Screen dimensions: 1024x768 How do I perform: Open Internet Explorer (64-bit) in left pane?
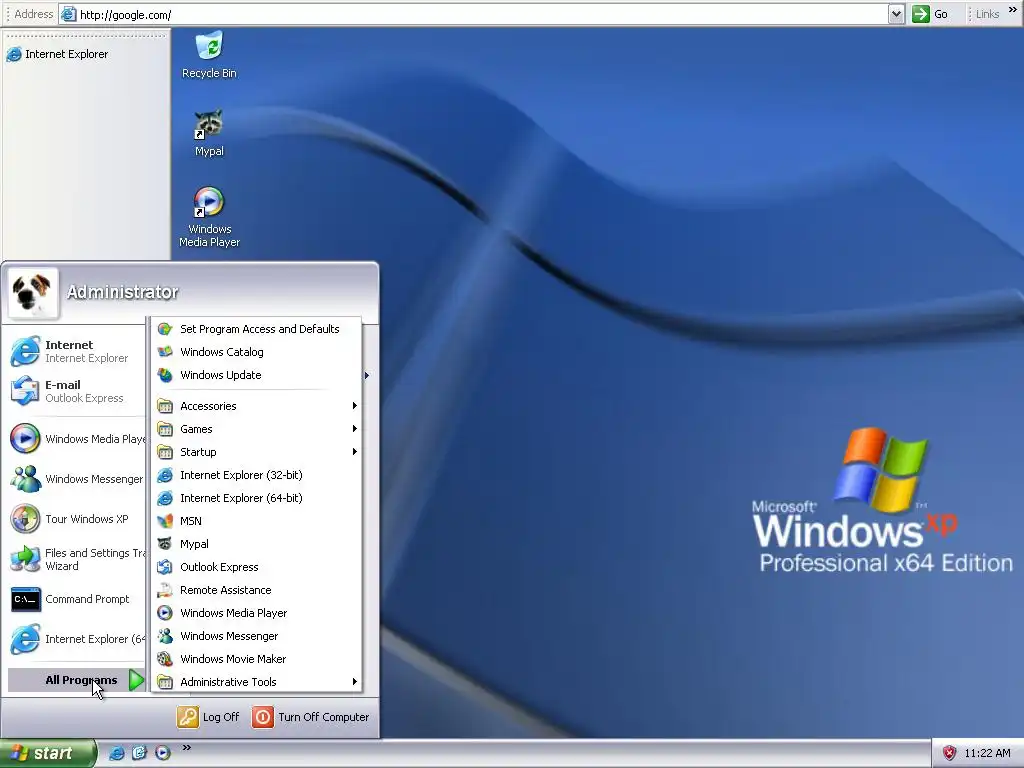coord(77,639)
